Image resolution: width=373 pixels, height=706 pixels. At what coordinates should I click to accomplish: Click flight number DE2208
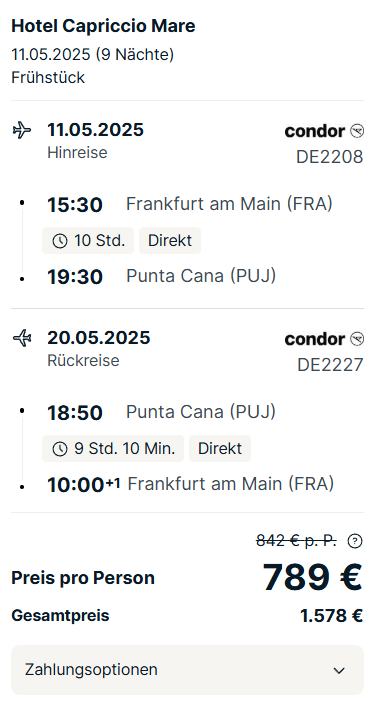coord(329,157)
